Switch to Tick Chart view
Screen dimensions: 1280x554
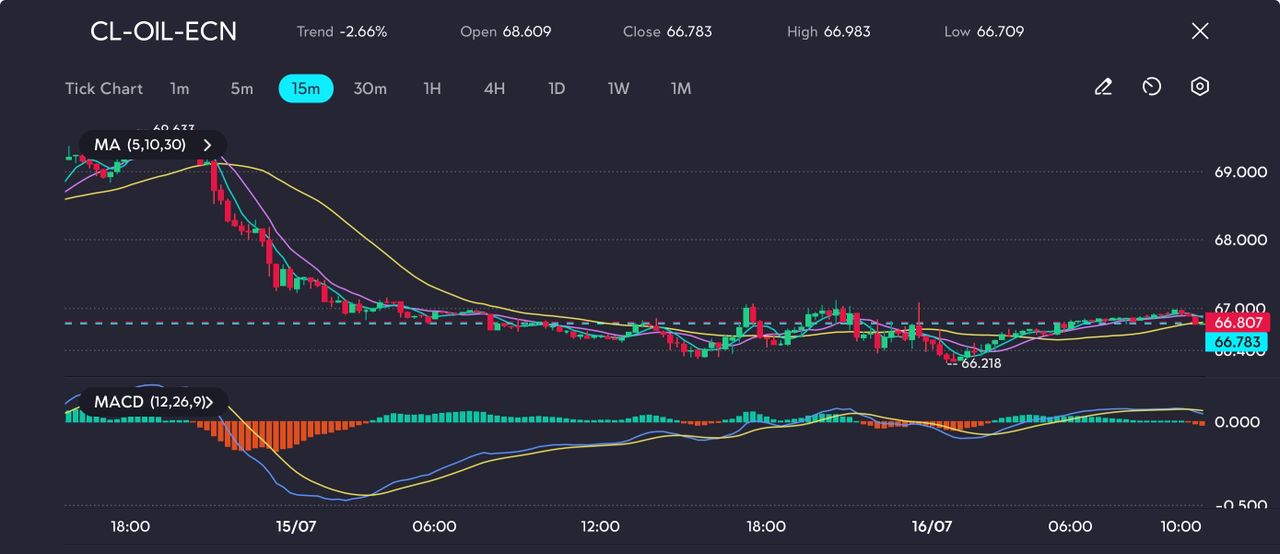[104, 89]
